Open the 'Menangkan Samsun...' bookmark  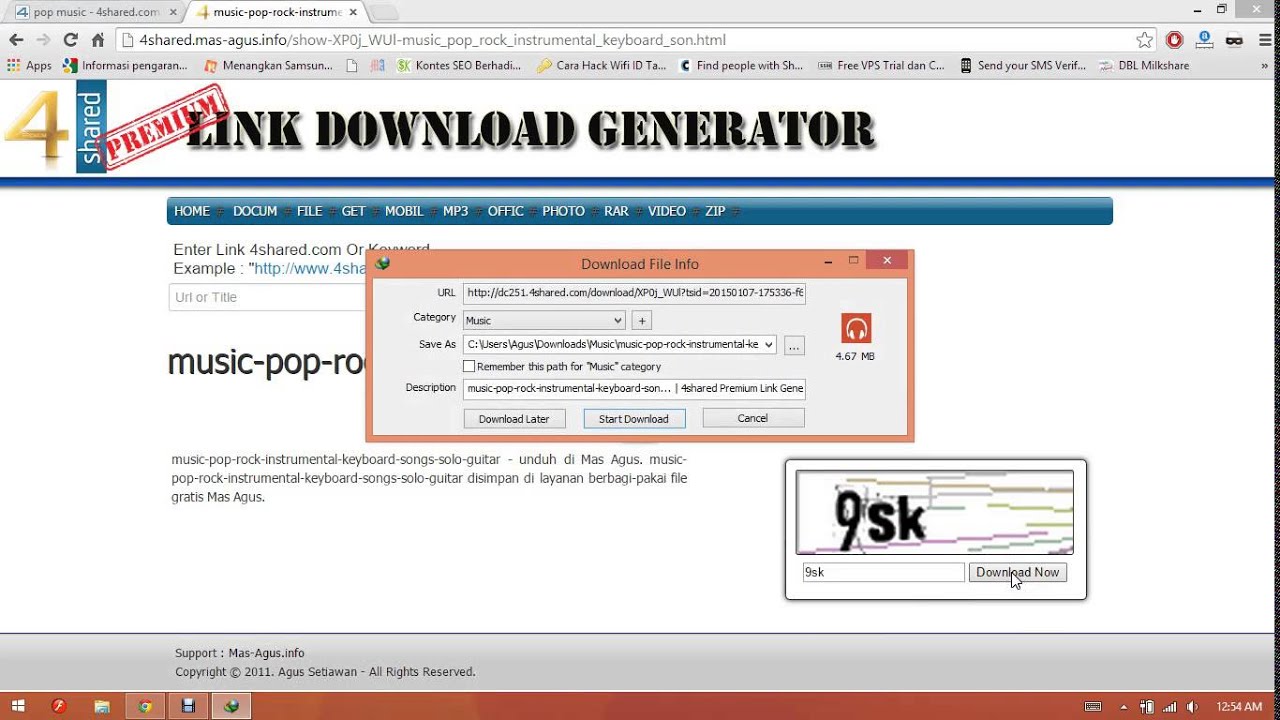(x=268, y=66)
